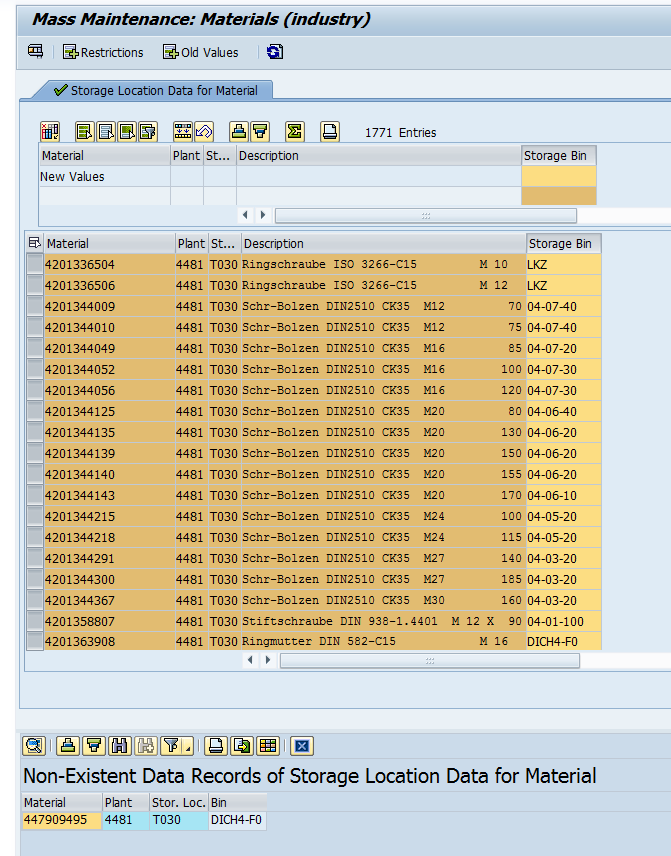Click the Storage Bin new value input field
The image size is (671, 856).
[x=559, y=176]
